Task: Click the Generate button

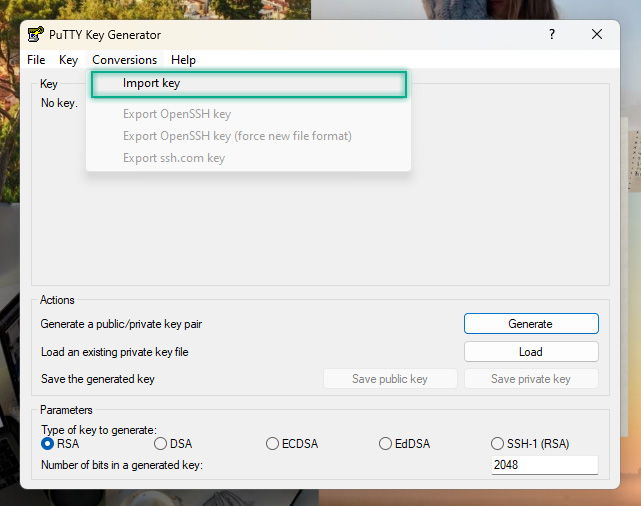Action: tap(531, 324)
